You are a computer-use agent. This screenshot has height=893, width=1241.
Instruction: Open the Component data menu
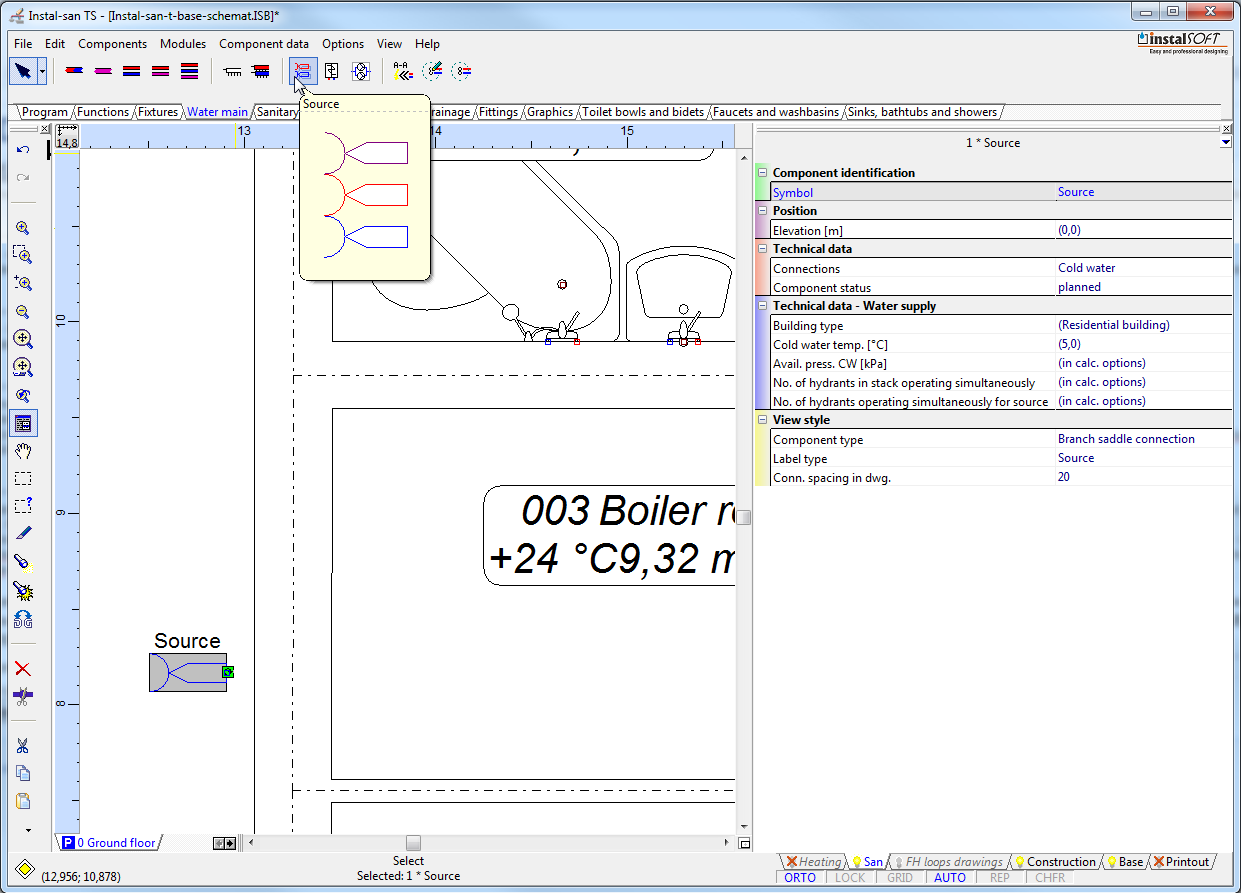pos(264,44)
